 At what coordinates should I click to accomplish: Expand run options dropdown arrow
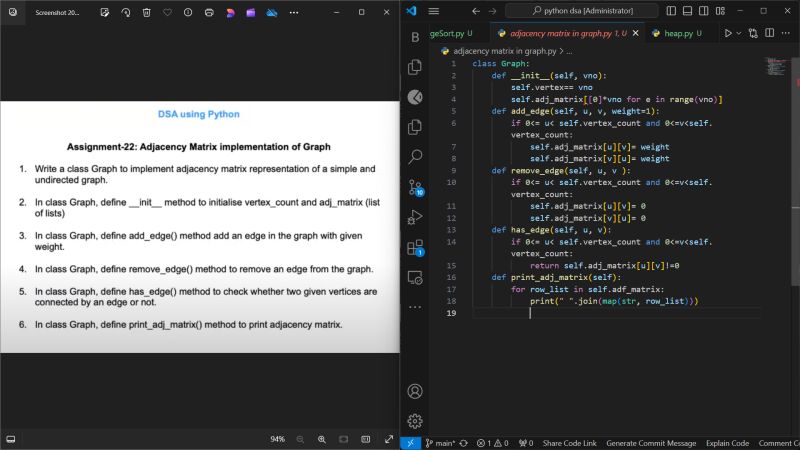[x=739, y=33]
